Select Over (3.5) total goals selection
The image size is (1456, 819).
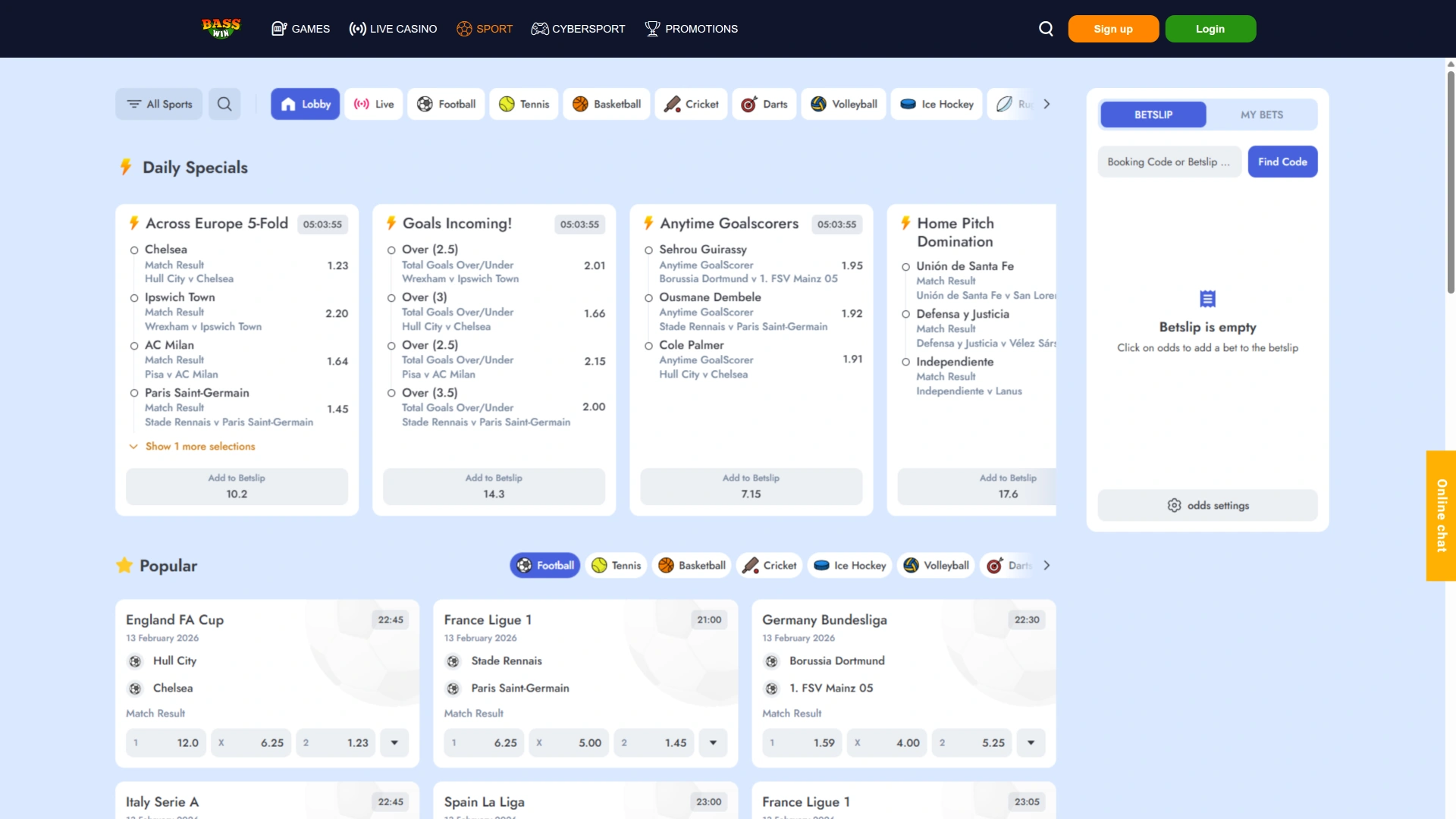(x=391, y=393)
